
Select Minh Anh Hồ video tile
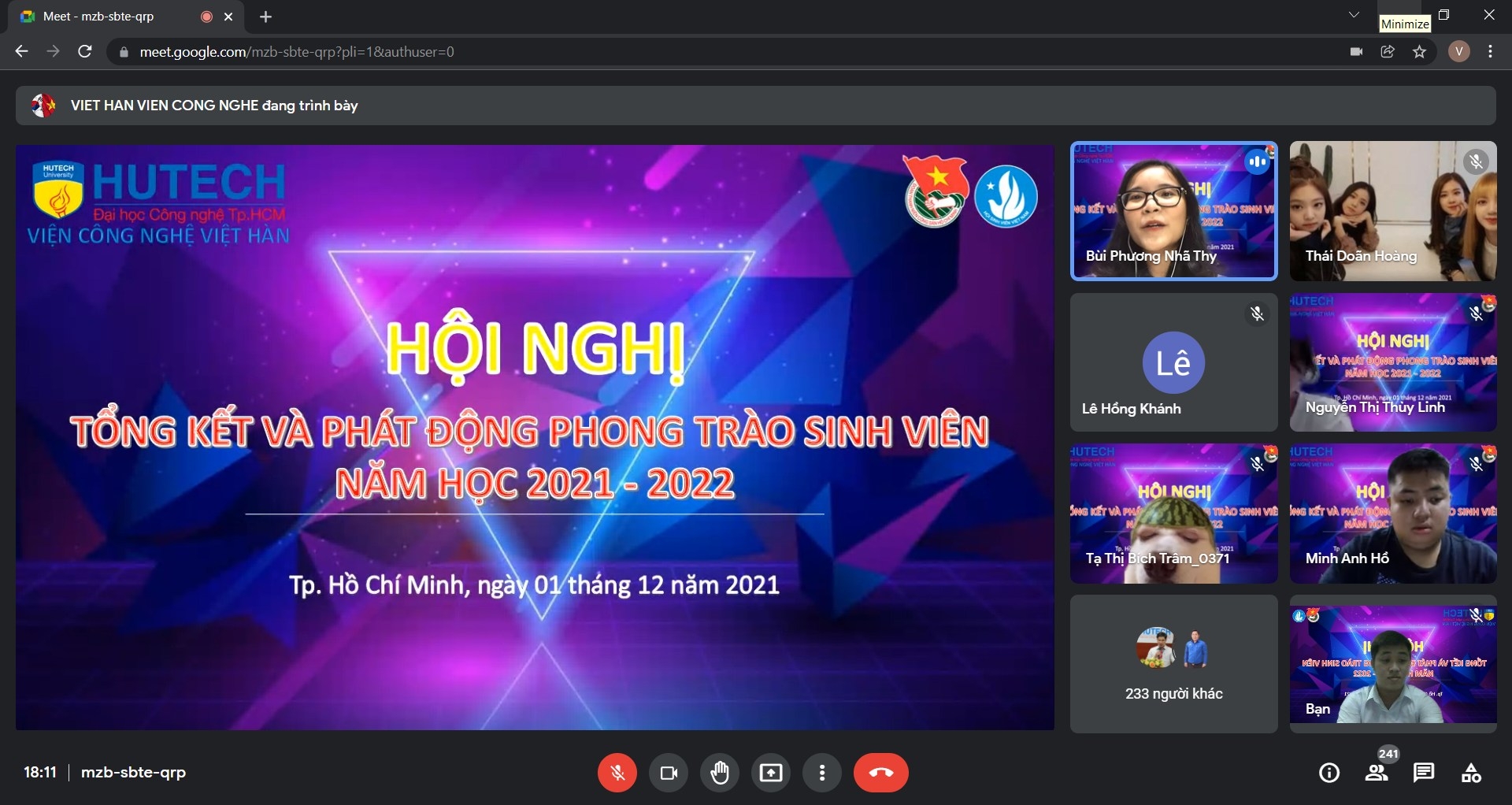(1393, 514)
